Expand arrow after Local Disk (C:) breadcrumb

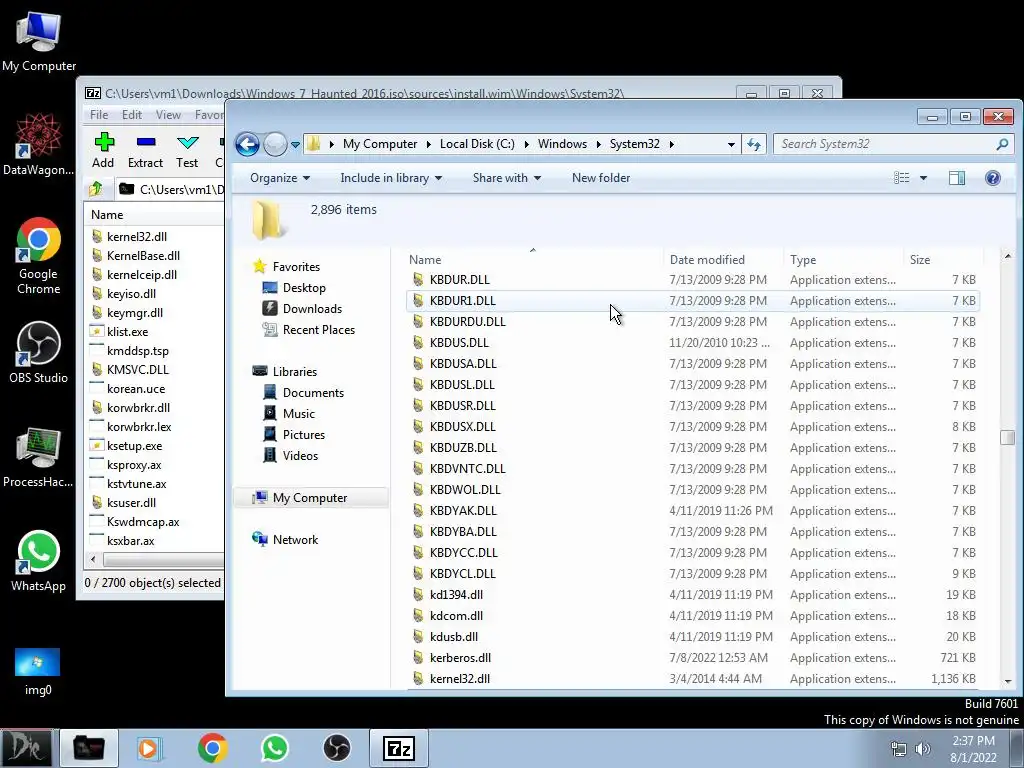click(526, 144)
